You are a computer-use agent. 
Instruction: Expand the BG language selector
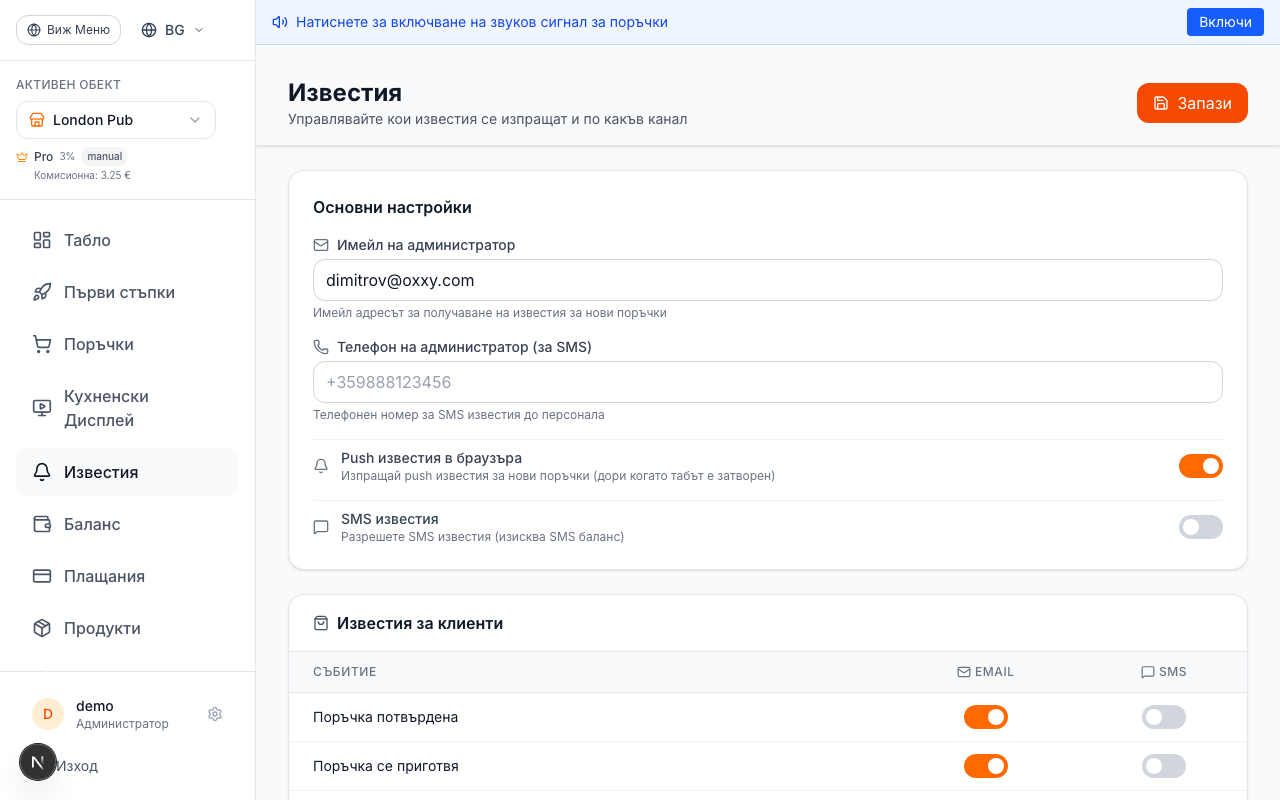pos(171,29)
